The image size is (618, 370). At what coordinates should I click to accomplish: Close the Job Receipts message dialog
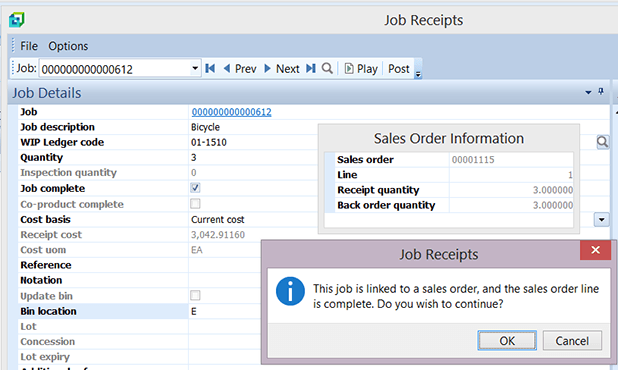(x=595, y=250)
